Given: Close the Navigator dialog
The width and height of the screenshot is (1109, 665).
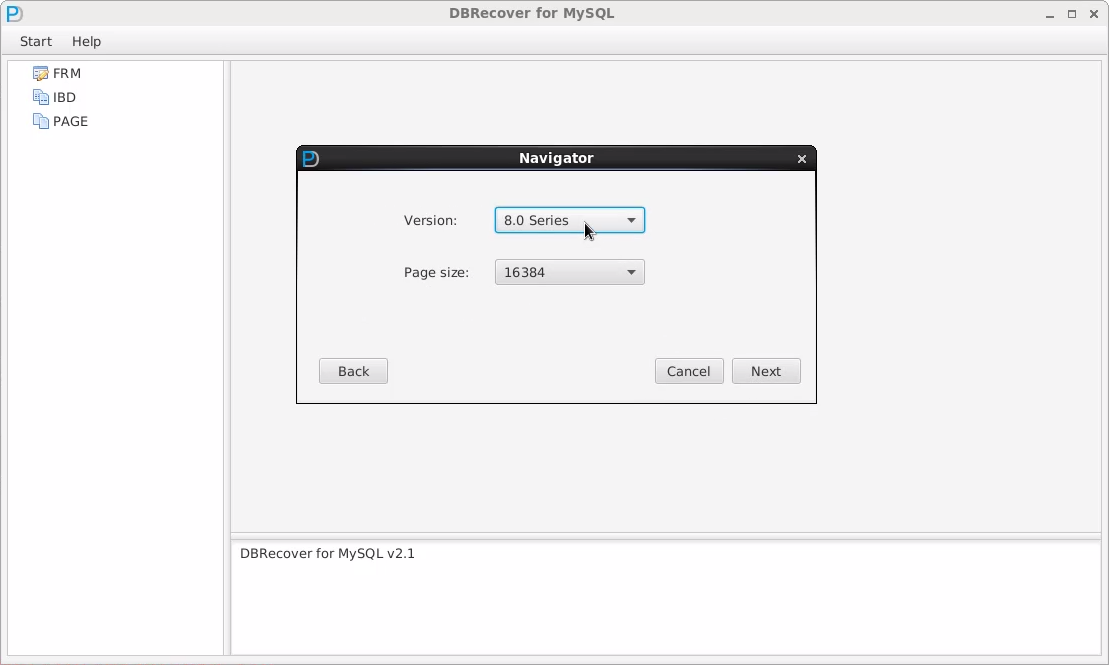Looking at the screenshot, I should click(801, 158).
